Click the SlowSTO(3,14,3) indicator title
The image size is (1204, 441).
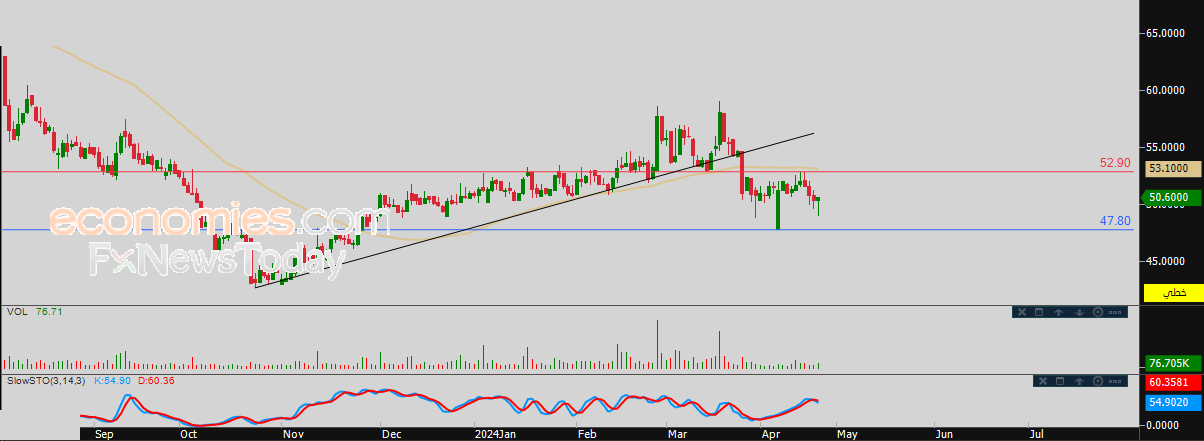(x=45, y=381)
